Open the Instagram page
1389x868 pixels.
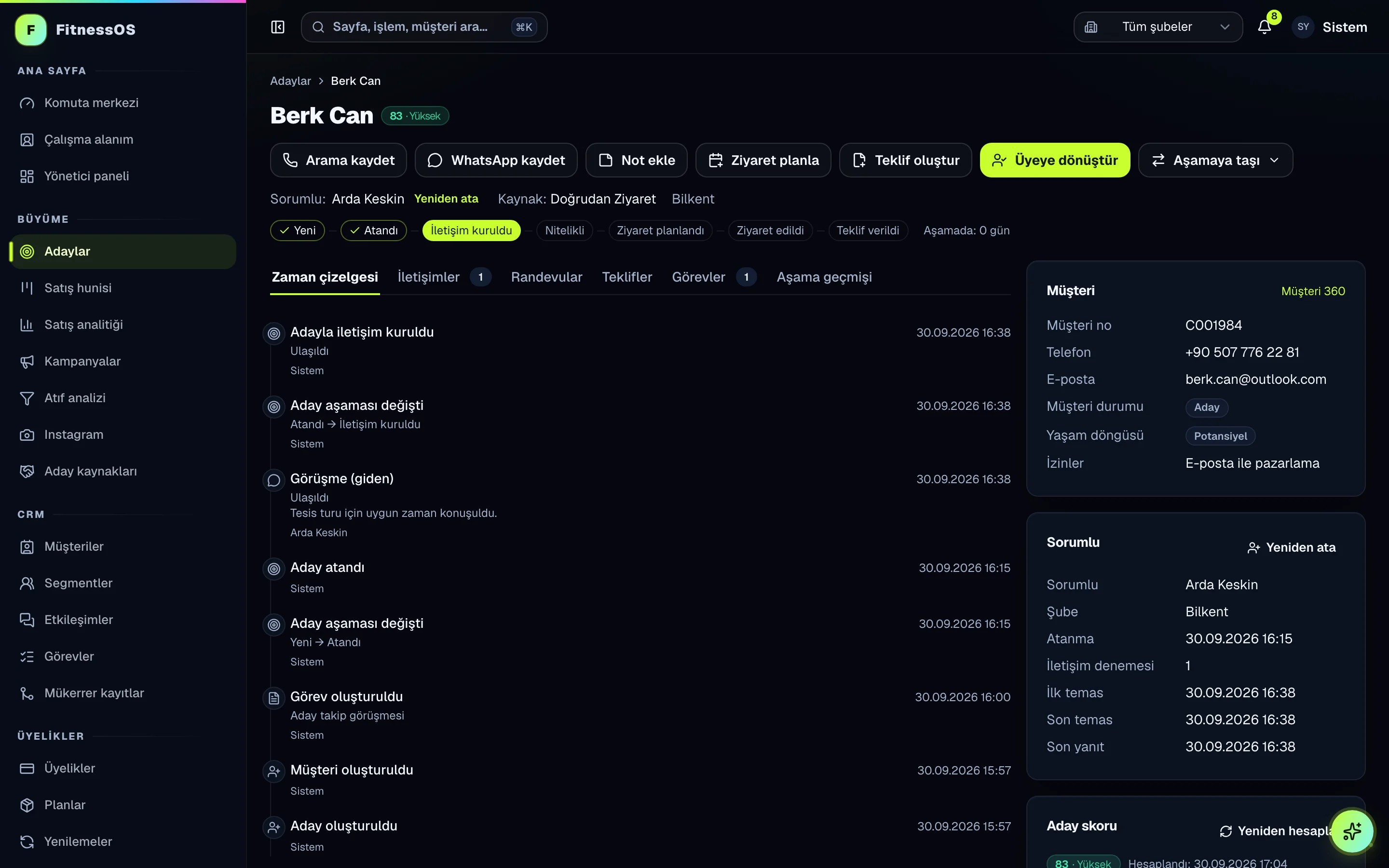coord(123,434)
